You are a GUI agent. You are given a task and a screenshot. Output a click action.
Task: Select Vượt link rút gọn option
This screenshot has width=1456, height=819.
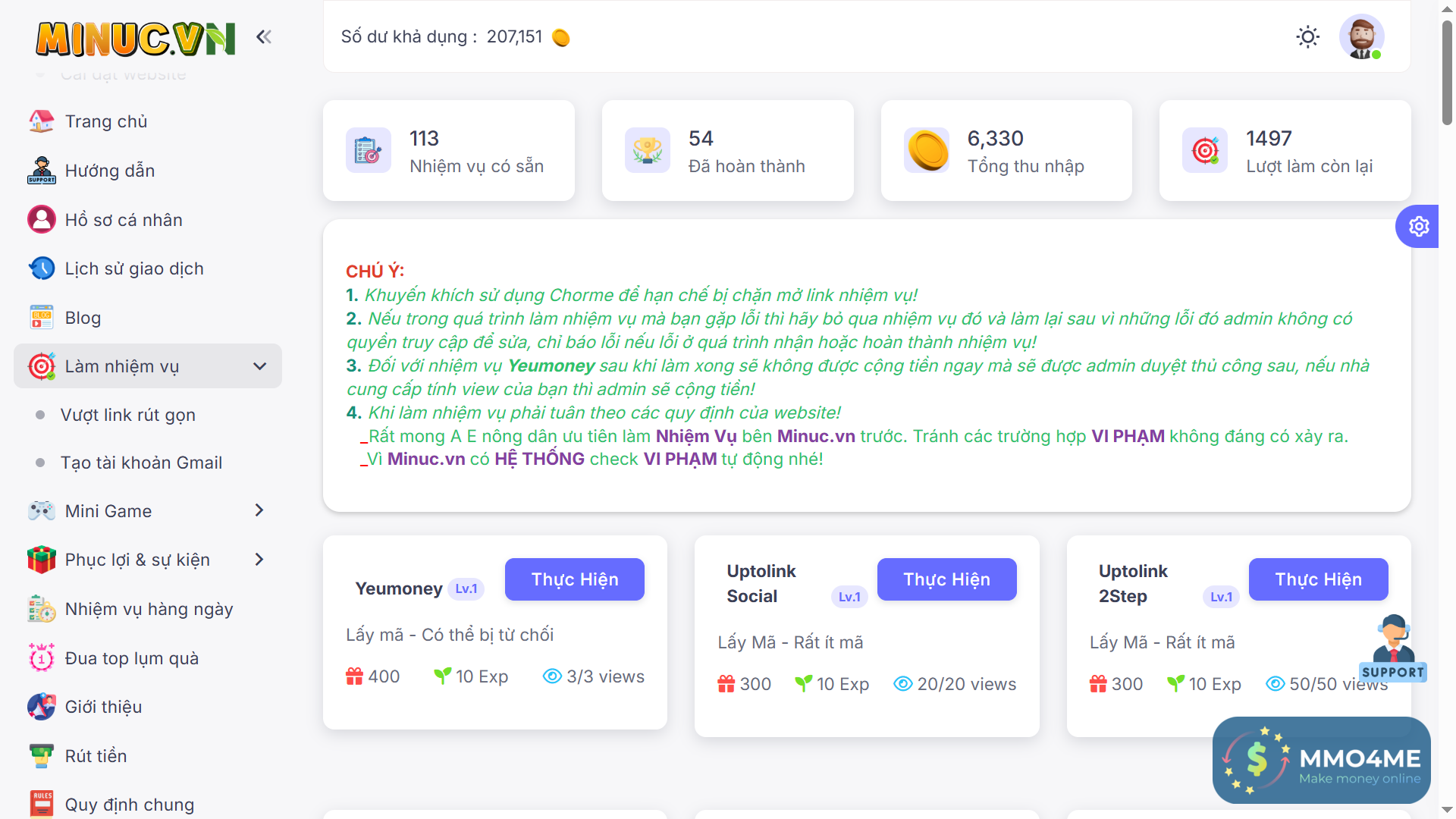point(127,415)
